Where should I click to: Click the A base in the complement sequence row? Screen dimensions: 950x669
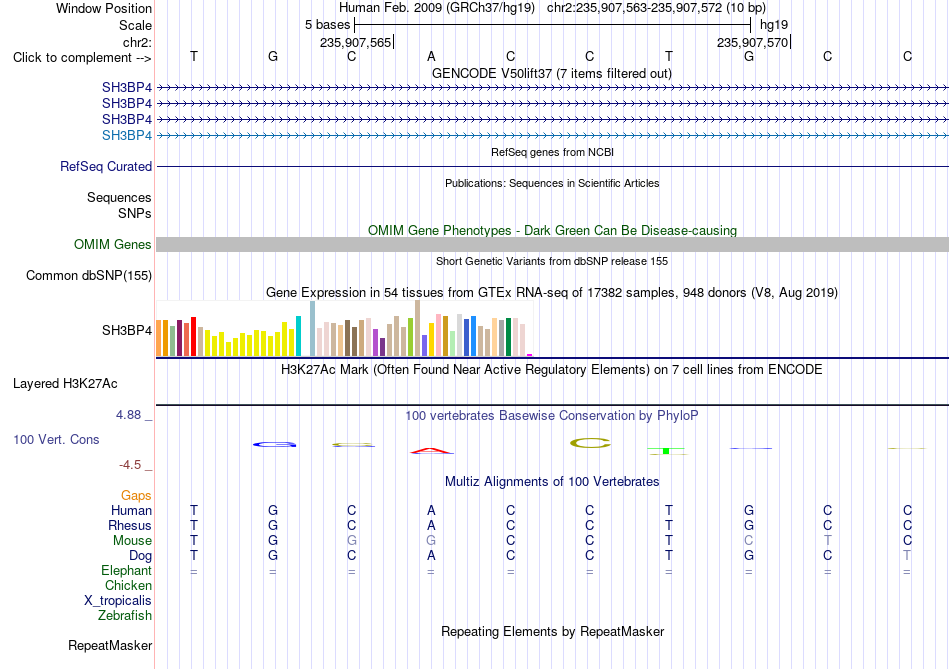point(431,56)
